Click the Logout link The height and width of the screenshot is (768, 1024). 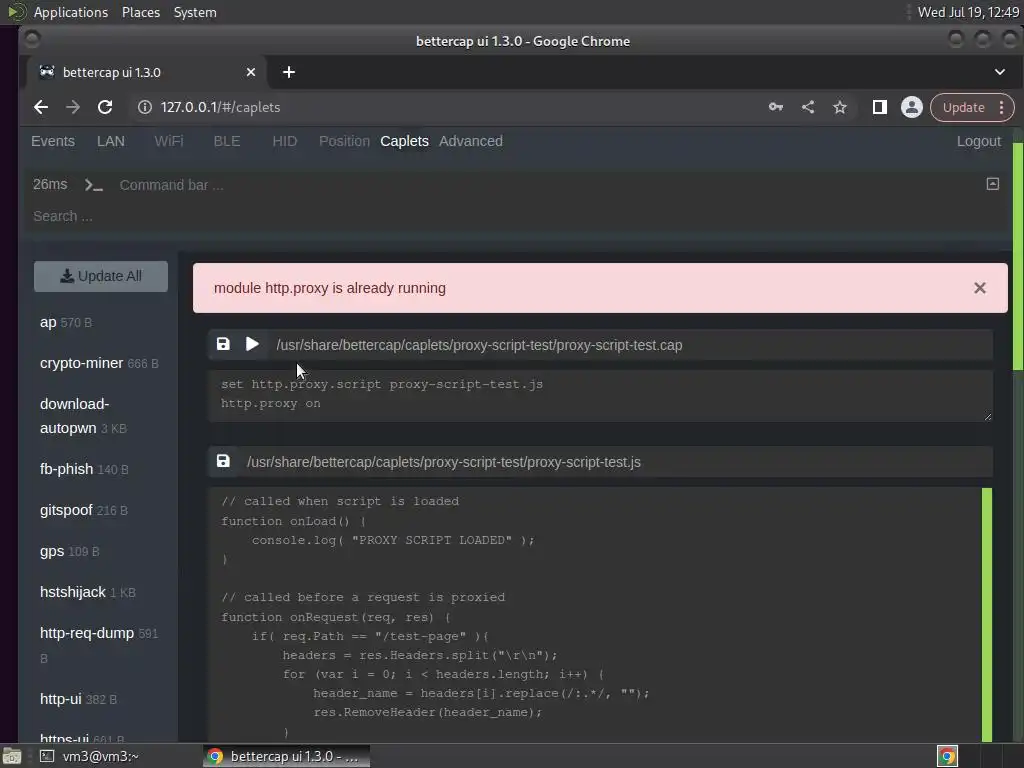(x=978, y=141)
